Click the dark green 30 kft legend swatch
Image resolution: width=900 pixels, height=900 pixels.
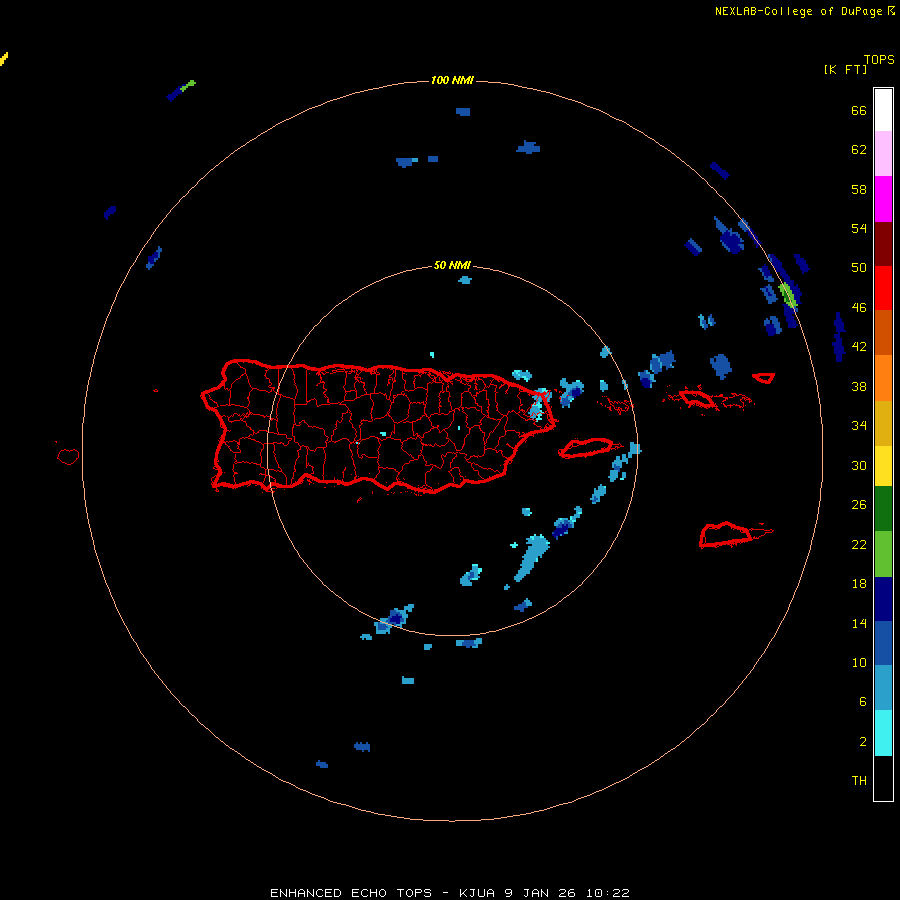click(x=883, y=509)
